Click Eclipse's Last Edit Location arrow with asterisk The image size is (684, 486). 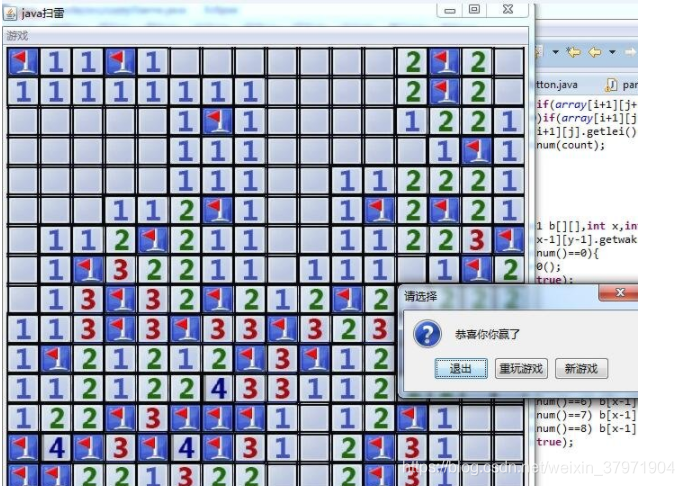pos(574,52)
